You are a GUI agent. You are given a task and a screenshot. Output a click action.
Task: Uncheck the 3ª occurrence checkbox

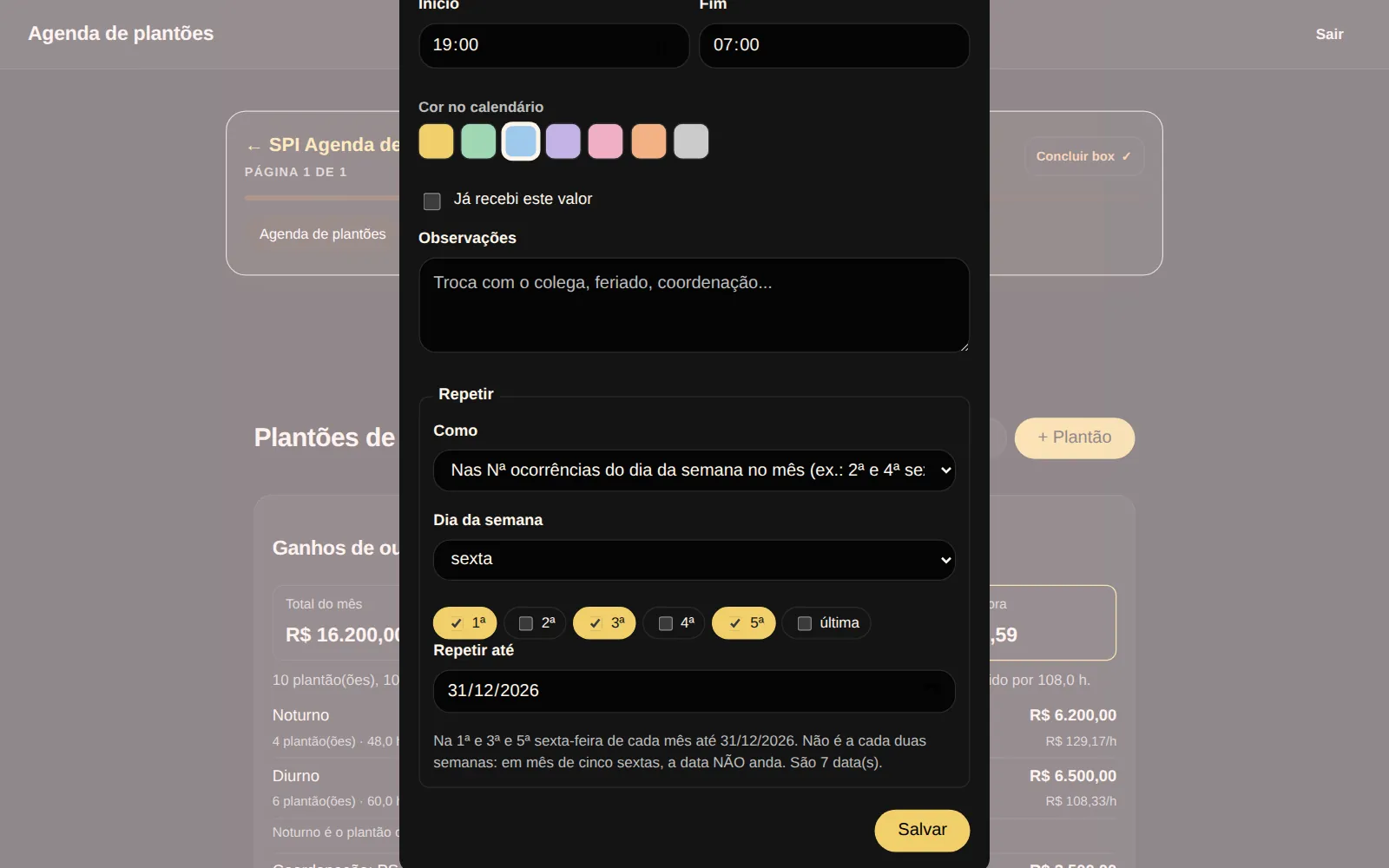(596, 623)
